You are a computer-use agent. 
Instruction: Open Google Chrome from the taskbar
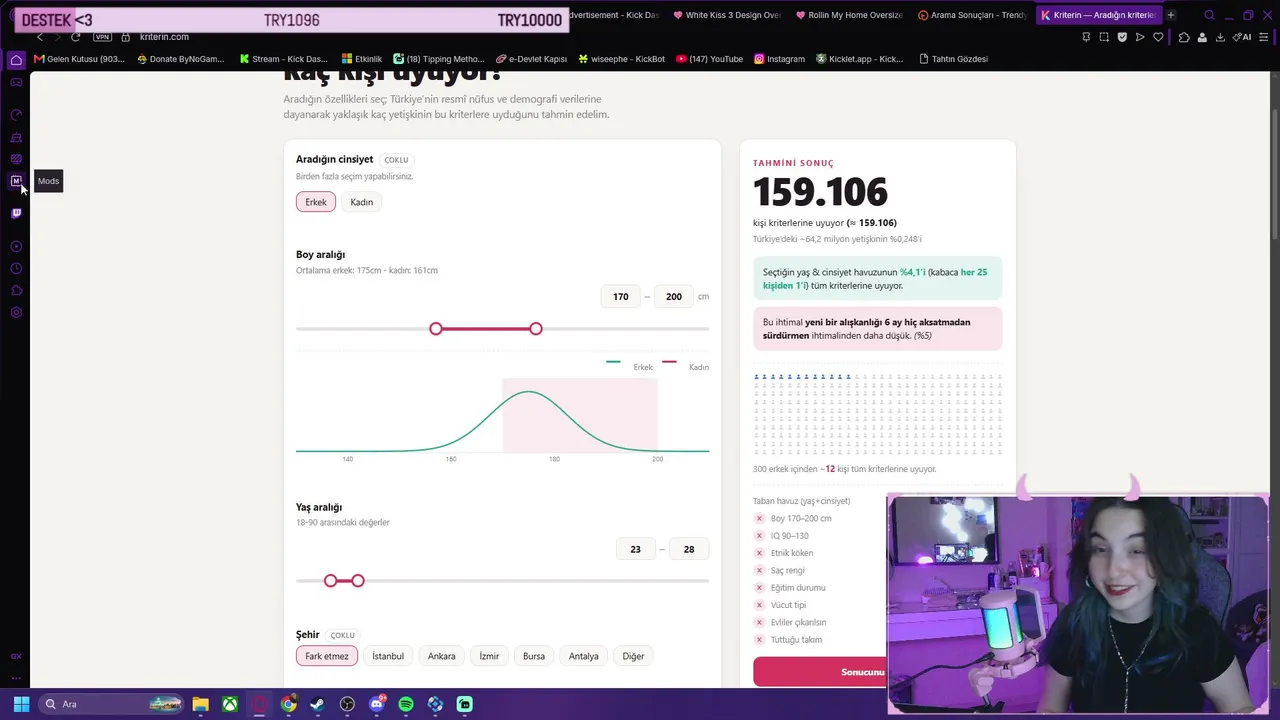(288, 704)
